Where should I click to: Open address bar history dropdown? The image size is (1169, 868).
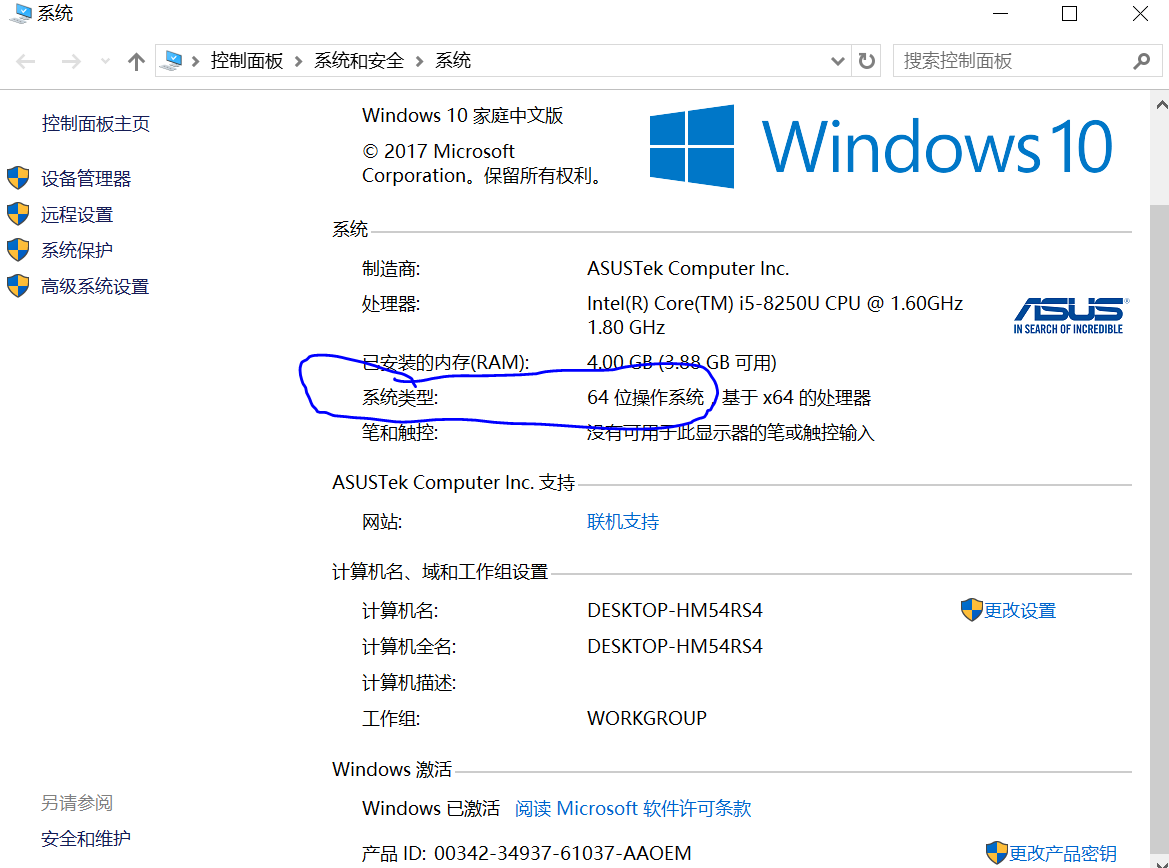(837, 61)
